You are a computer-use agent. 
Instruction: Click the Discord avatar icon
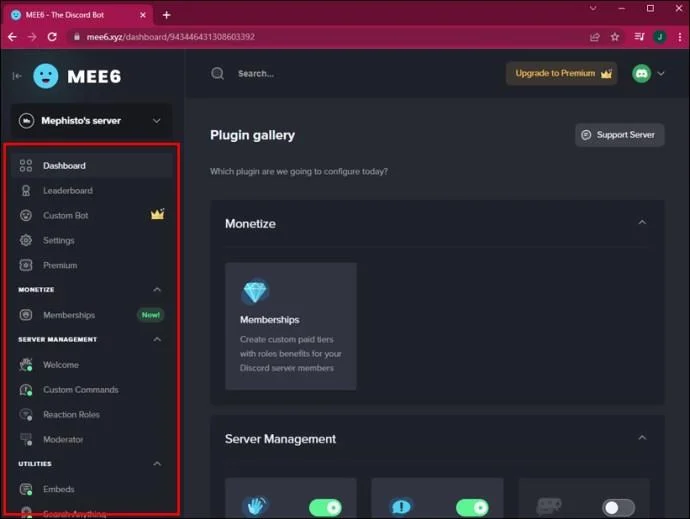(642, 74)
